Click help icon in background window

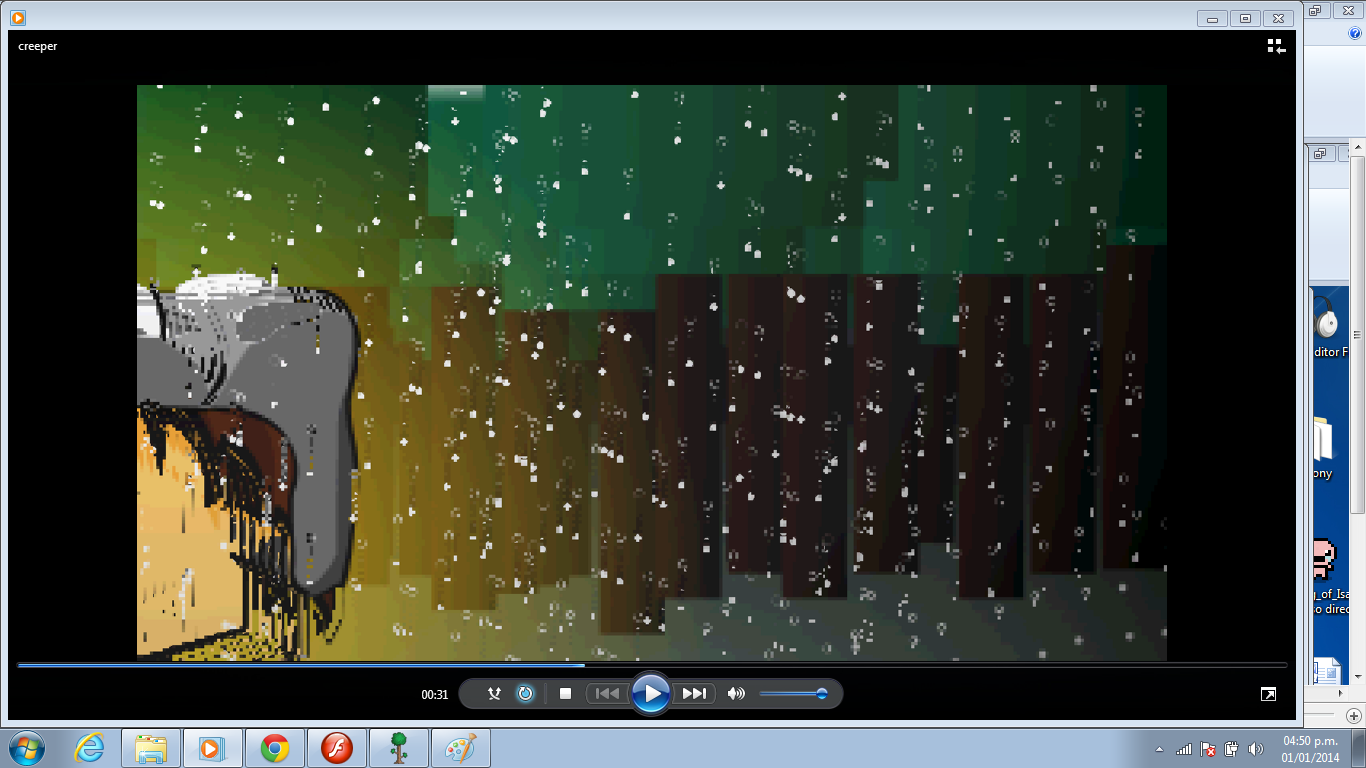click(1355, 33)
